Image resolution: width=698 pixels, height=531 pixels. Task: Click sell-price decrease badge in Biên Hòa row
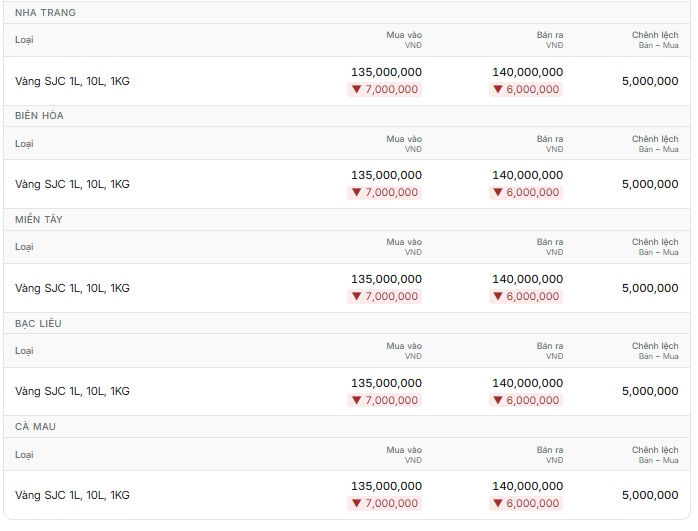526,193
